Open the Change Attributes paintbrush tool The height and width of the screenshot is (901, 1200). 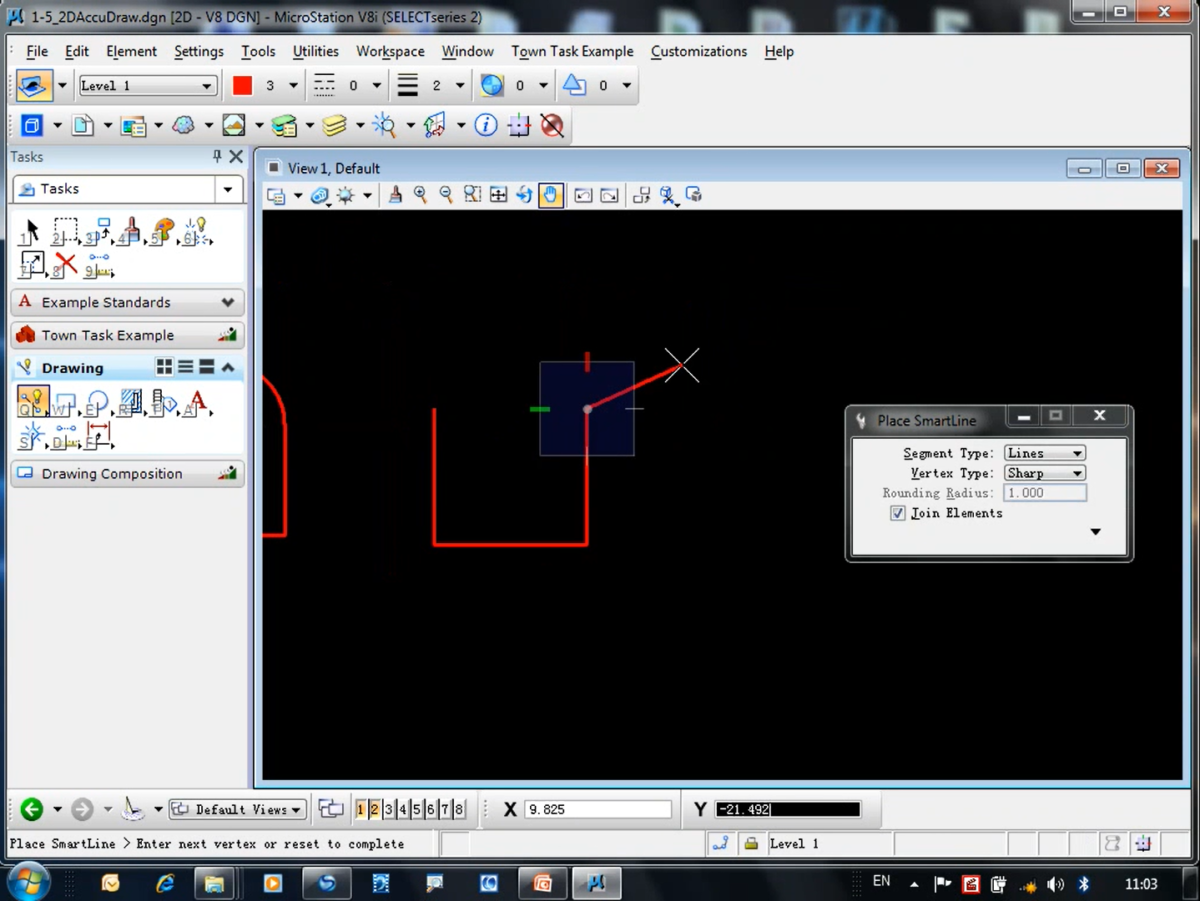click(130, 232)
